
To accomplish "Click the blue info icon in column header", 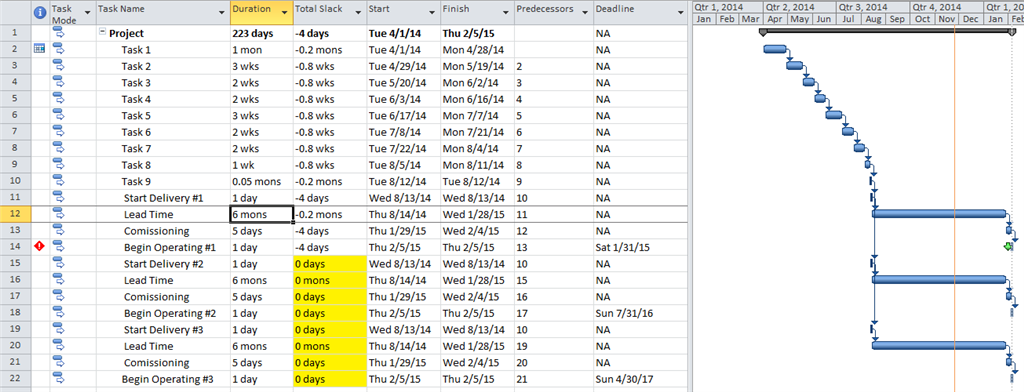I will pos(40,12).
